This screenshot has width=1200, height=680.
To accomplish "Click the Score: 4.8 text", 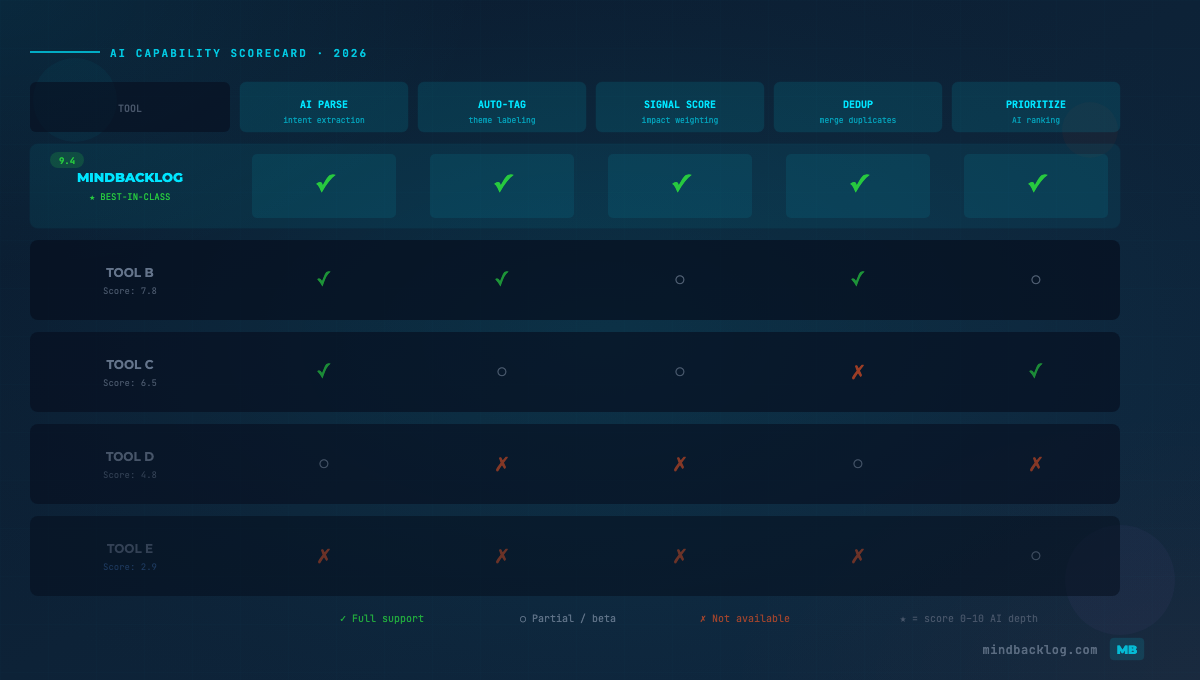I will [130, 475].
